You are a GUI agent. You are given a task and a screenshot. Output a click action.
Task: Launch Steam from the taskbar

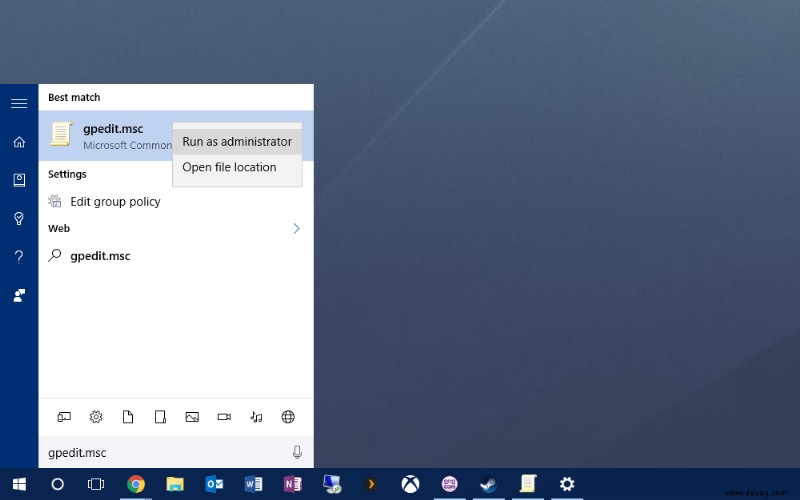point(489,484)
